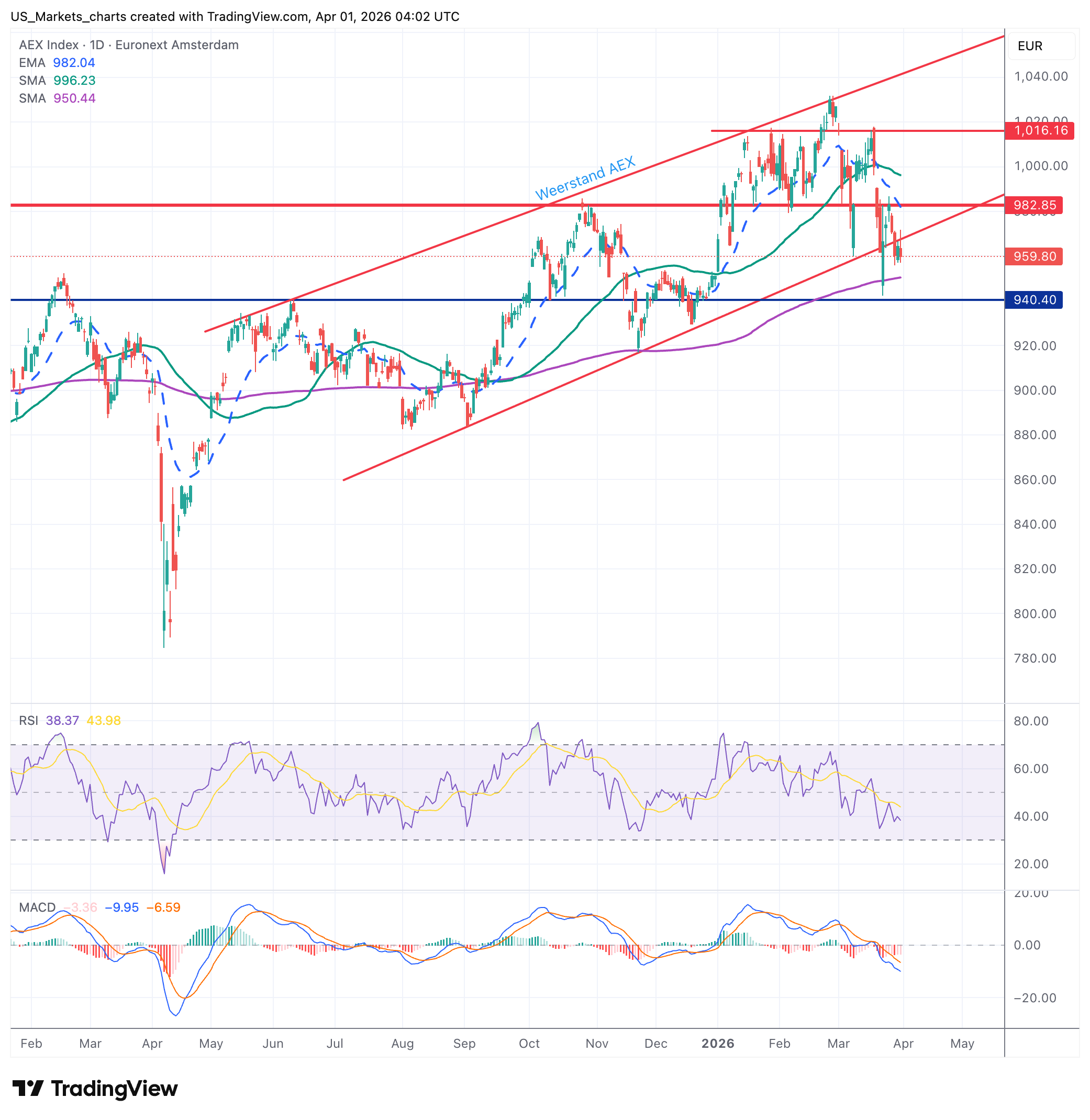This screenshot has height=1120, width=1090.
Task: Click the red 982.85 price label
Action: click(1034, 205)
